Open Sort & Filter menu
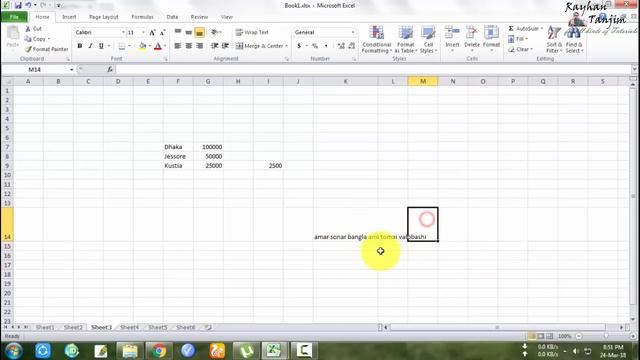 (554, 39)
